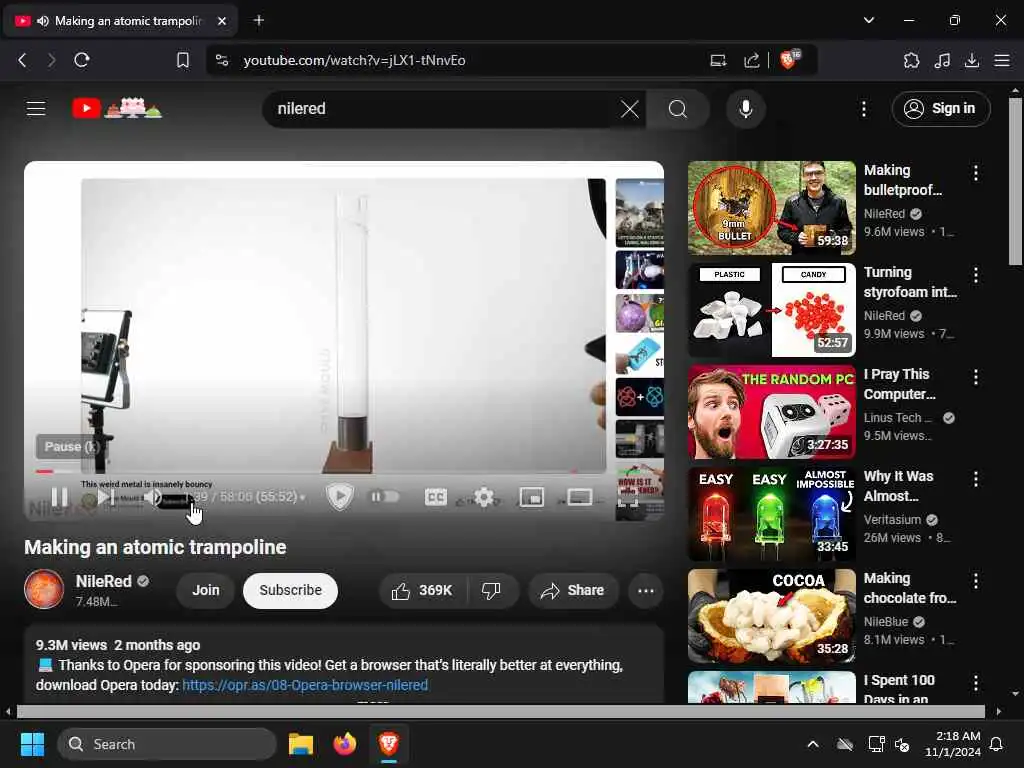The image size is (1024, 768).
Task: Open browser downloads icon
Action: (972, 61)
